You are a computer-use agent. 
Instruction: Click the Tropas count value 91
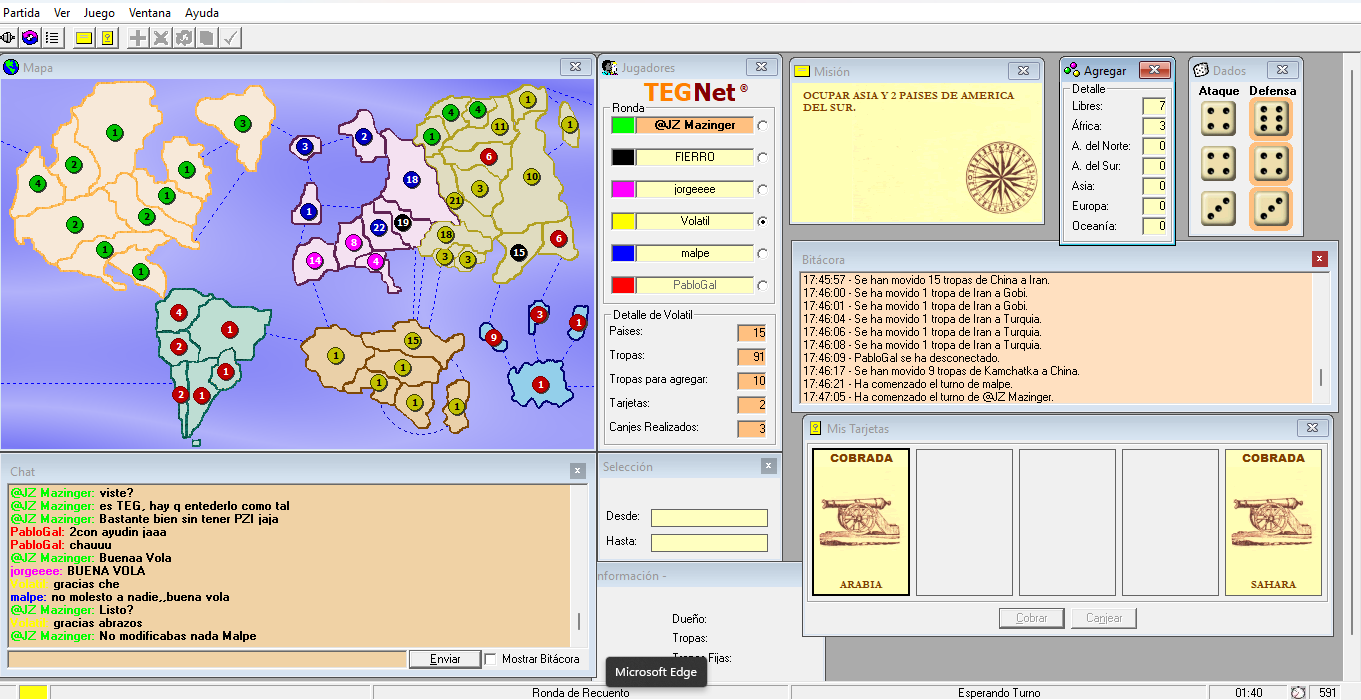[x=751, y=357]
